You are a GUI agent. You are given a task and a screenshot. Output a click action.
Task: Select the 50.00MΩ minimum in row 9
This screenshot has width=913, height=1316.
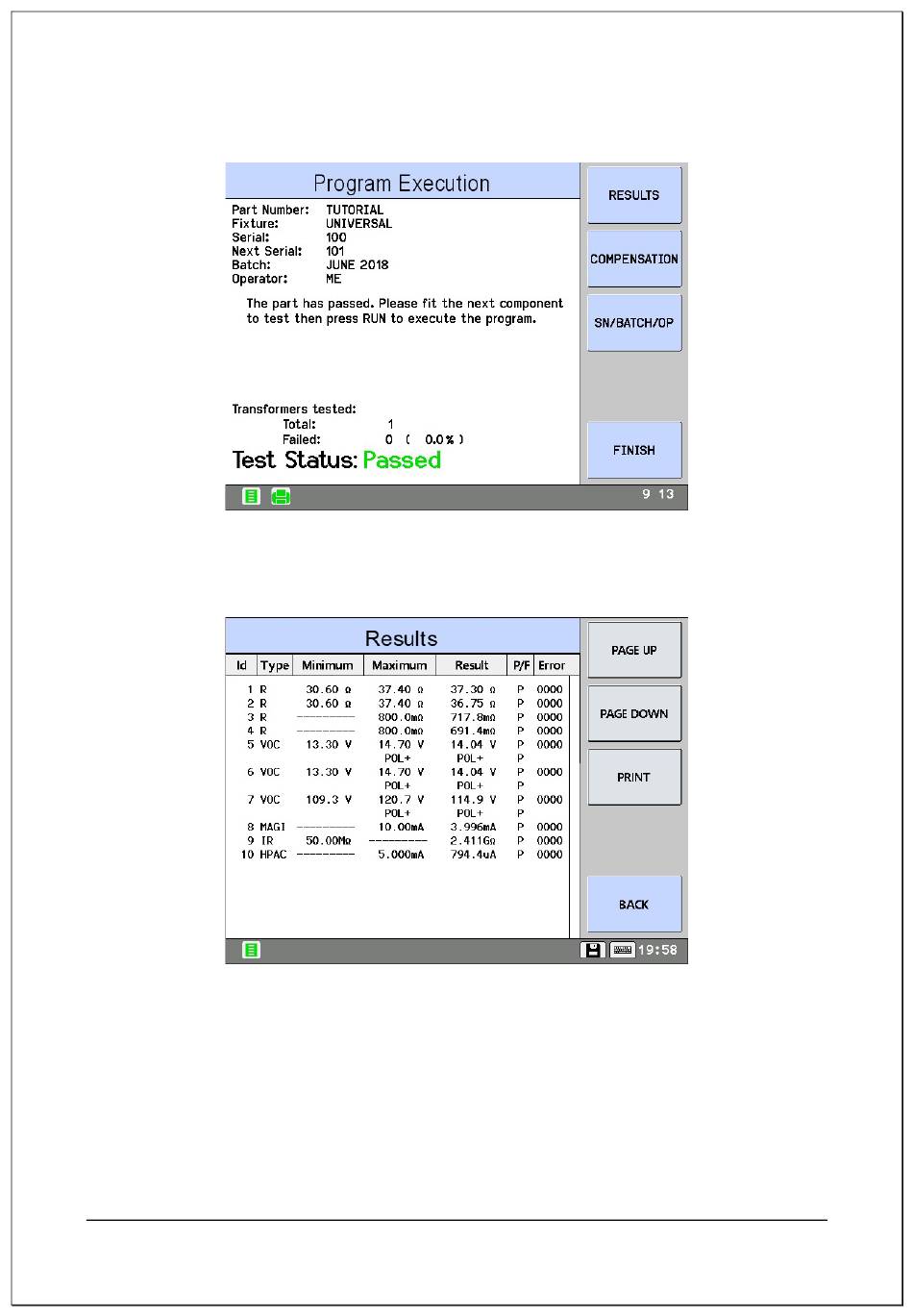pos(329,841)
